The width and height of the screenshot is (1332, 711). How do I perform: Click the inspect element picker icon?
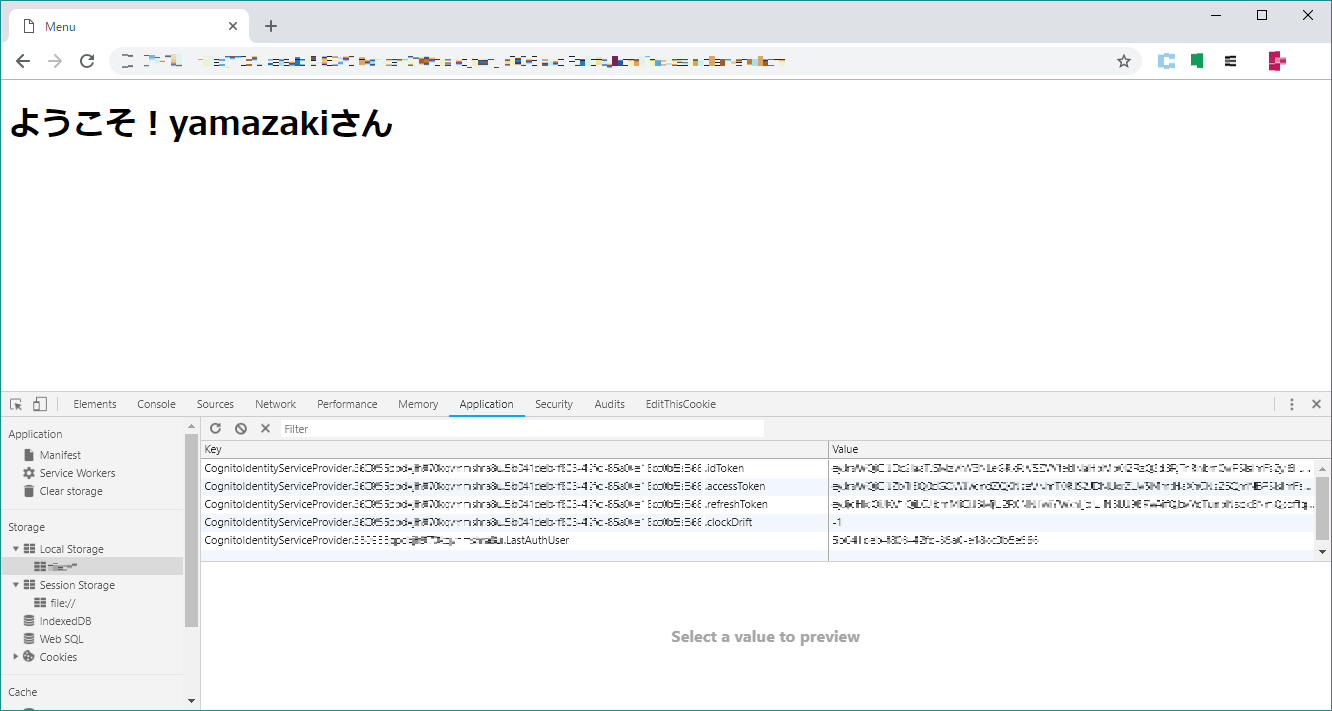[16, 404]
